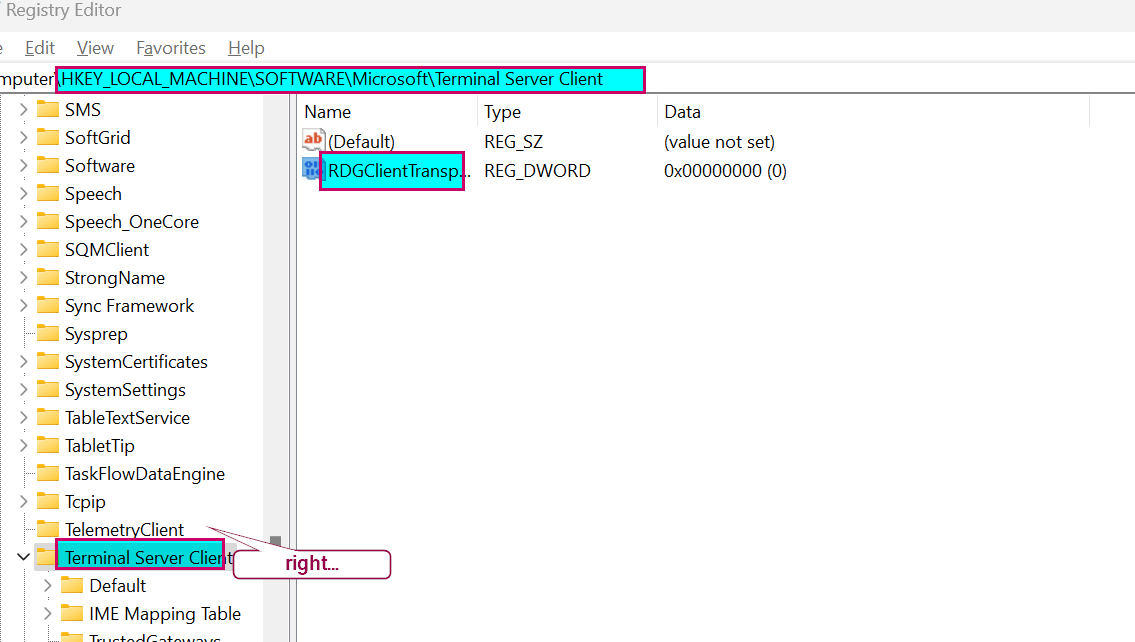The height and width of the screenshot is (642, 1135).
Task: Click the TableTextService folder icon
Action: coord(48,418)
